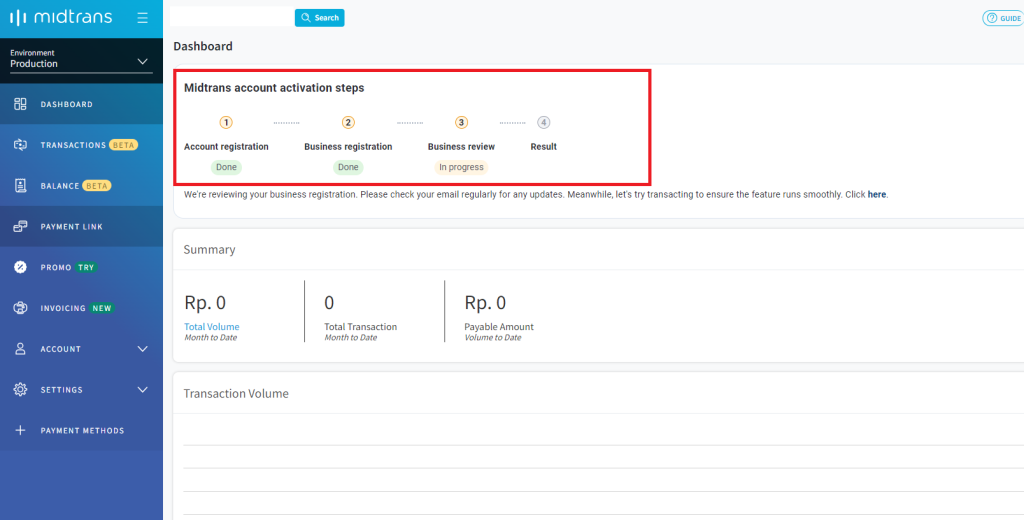Click the 'Payable Amount' label
1024x520 pixels.
point(499,327)
